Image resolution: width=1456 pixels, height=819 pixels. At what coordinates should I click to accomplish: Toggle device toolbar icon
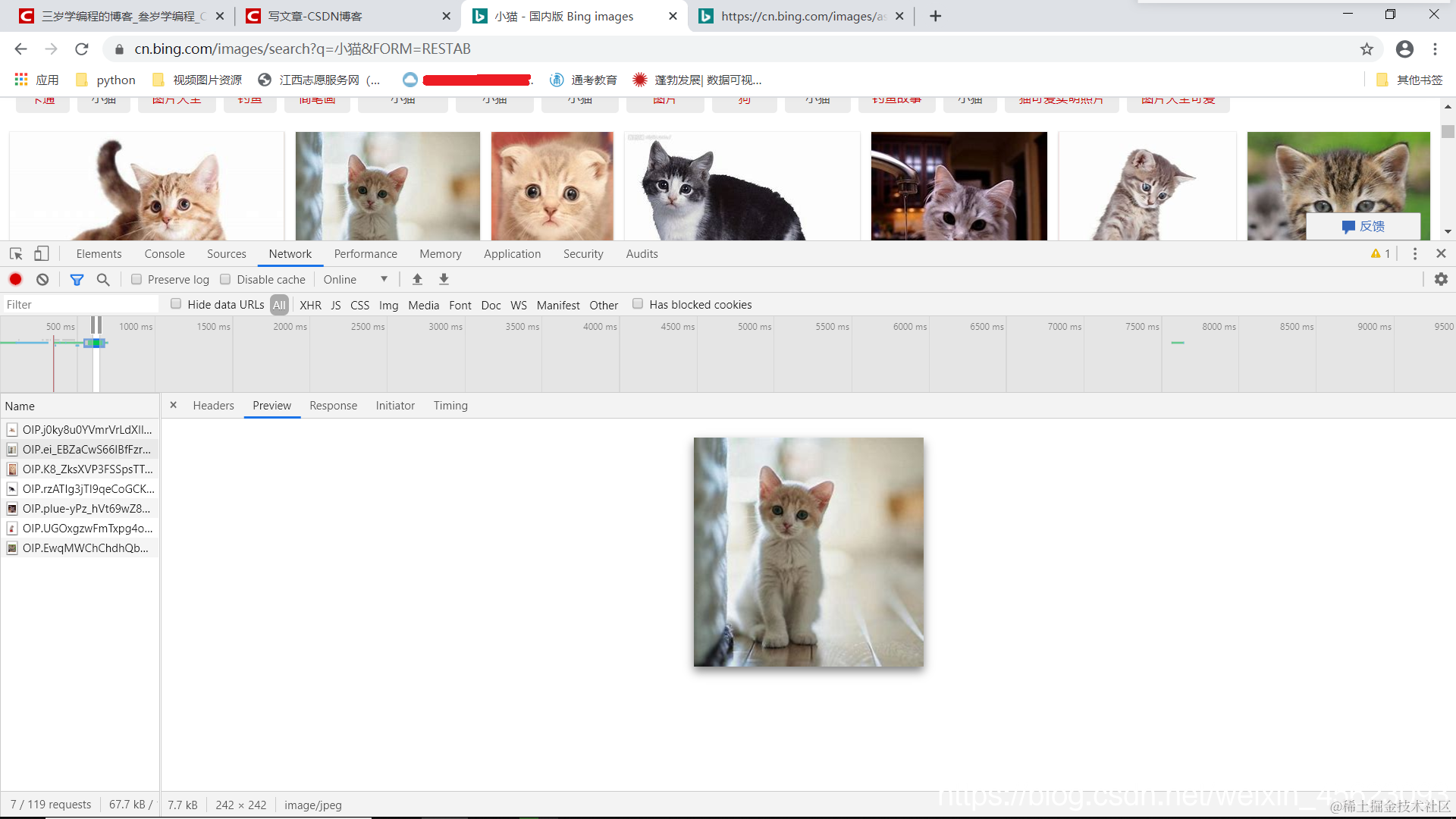[x=42, y=253]
